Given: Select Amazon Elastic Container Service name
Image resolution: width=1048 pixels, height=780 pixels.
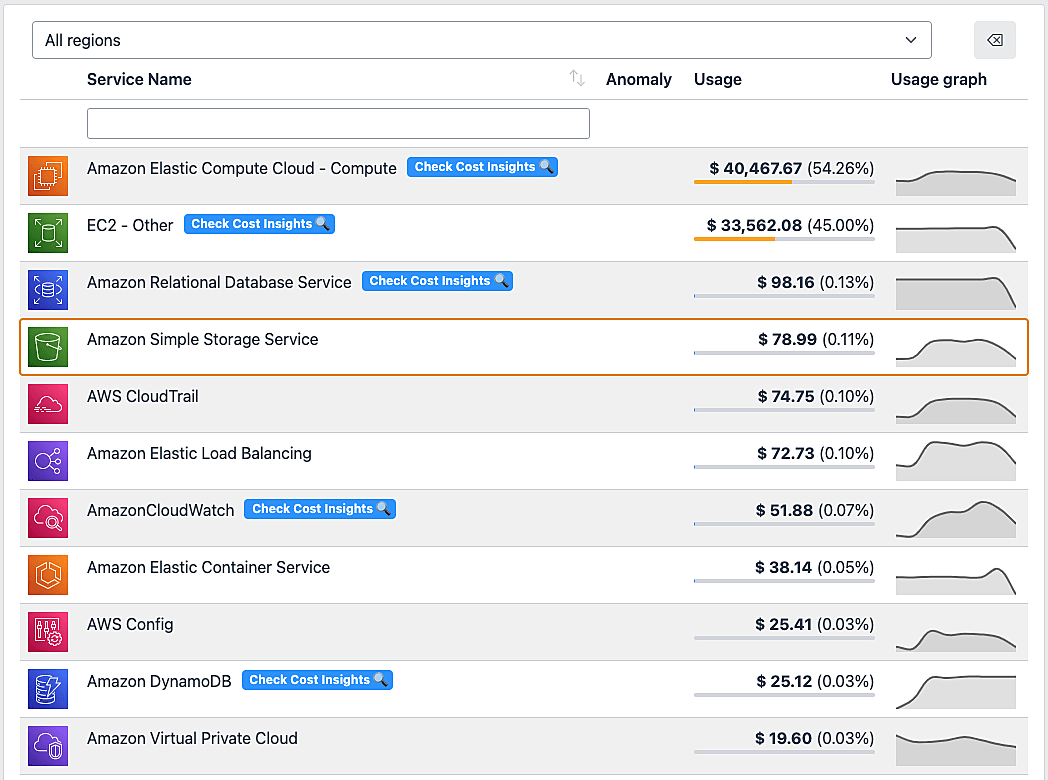Looking at the screenshot, I should click(208, 567).
